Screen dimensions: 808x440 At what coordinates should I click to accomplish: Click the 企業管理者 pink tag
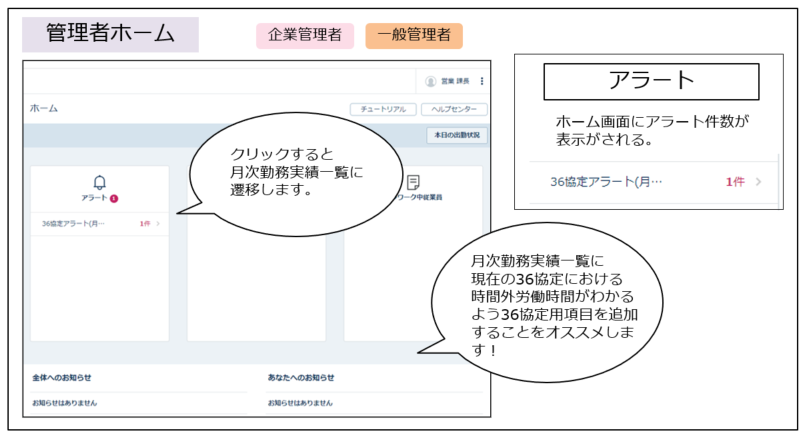[x=305, y=36]
